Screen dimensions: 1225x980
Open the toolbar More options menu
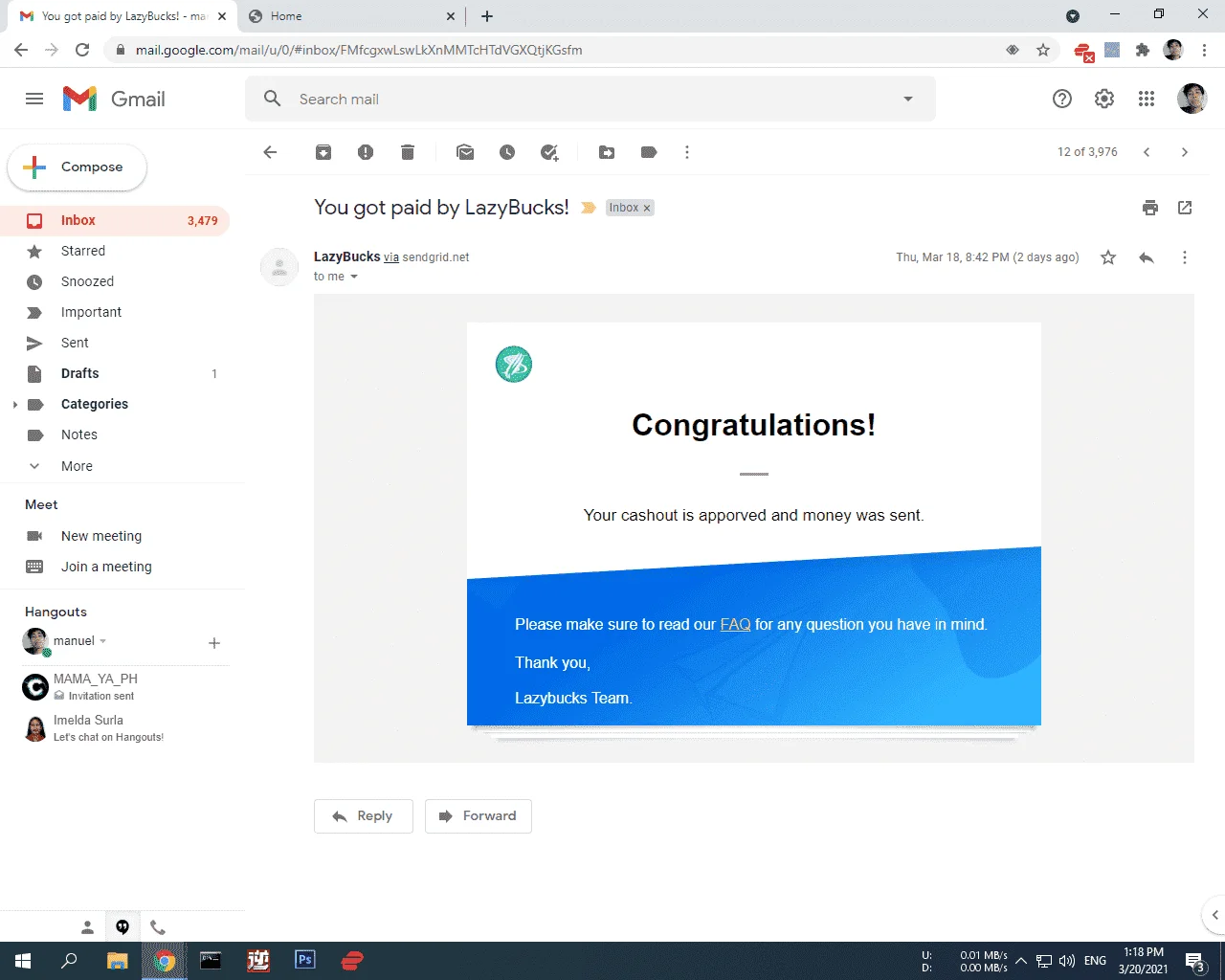click(x=687, y=152)
